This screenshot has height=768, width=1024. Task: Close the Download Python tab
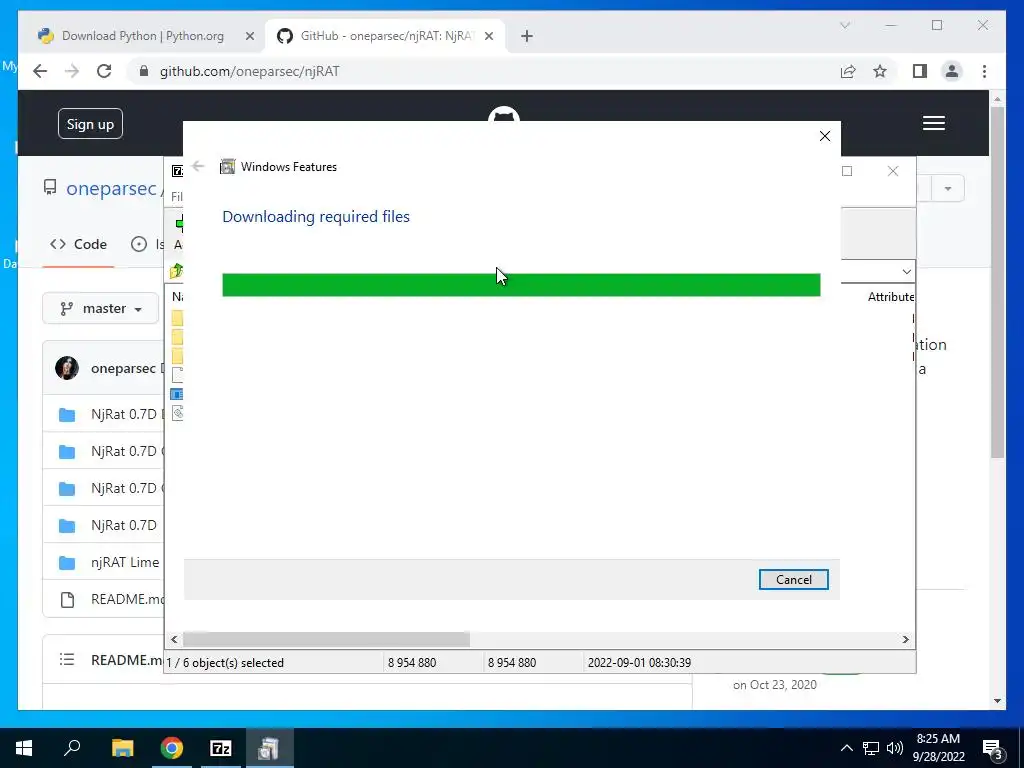click(x=249, y=36)
